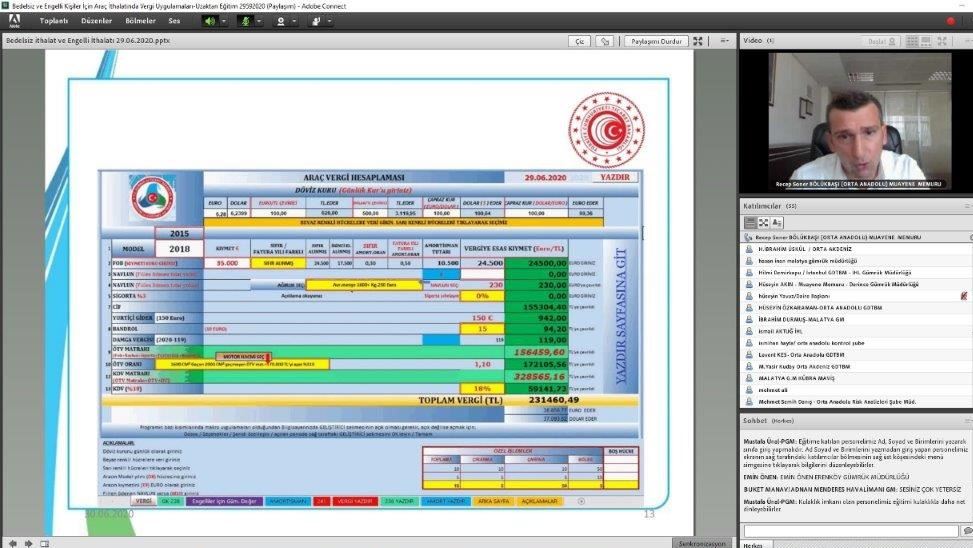This screenshot has height=548, width=973.
Task: Open the Bölmeler menu
Action: [139, 20]
